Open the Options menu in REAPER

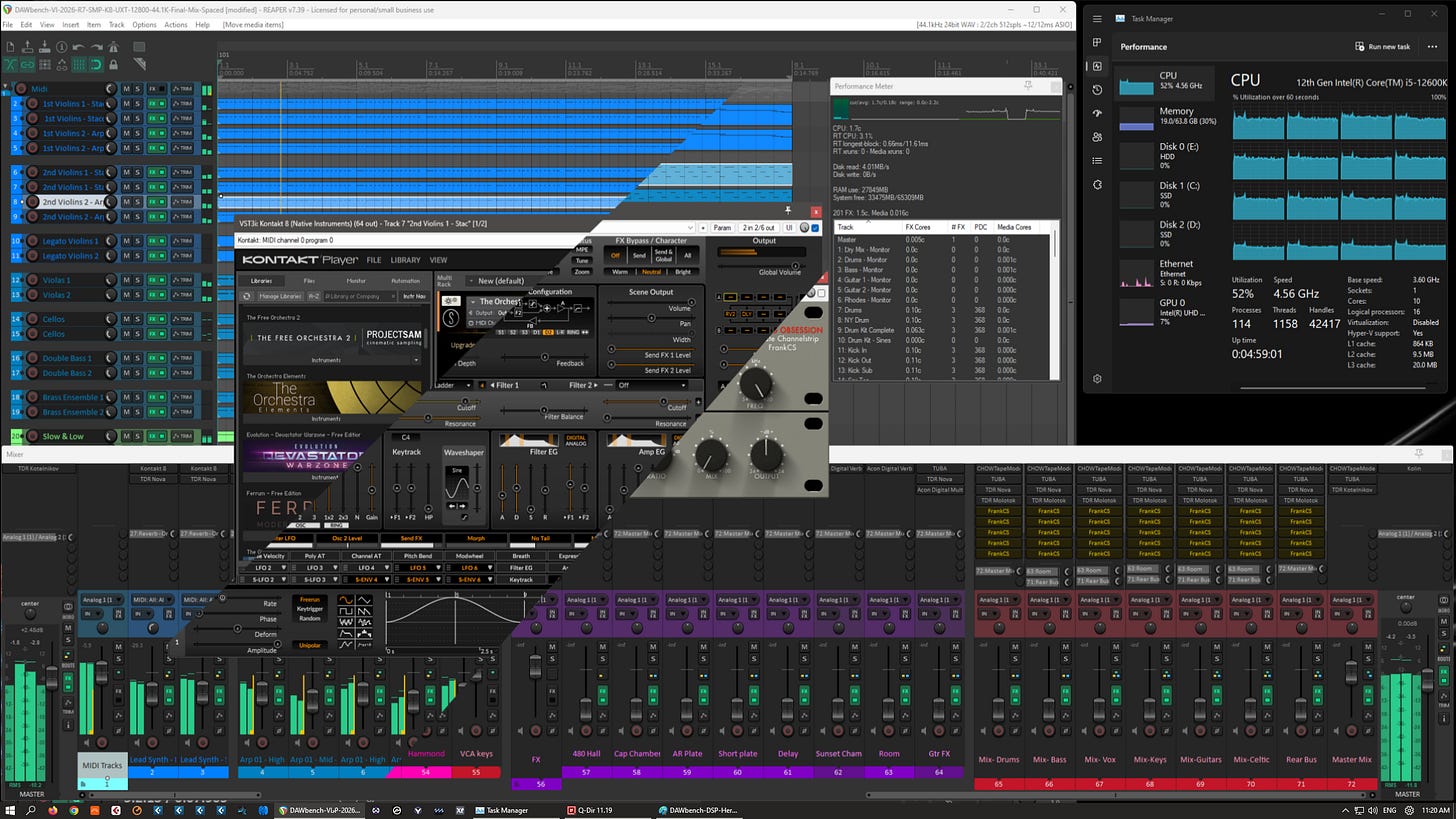[x=144, y=24]
